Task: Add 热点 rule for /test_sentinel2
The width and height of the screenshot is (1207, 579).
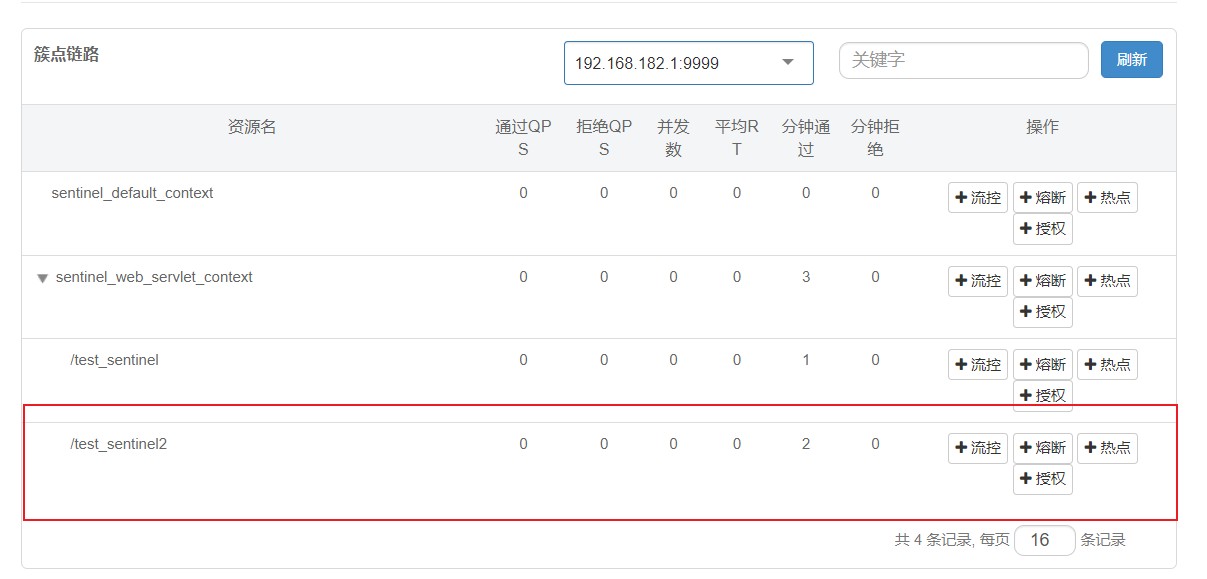Action: [x=1107, y=448]
